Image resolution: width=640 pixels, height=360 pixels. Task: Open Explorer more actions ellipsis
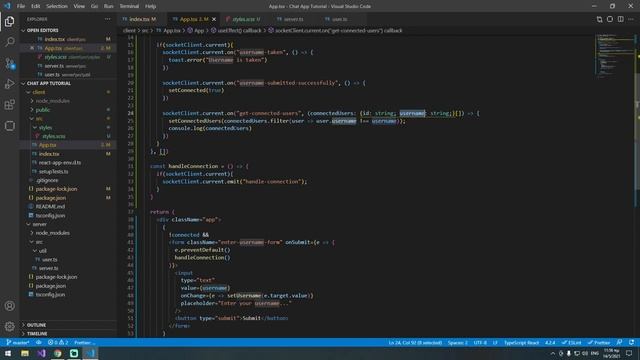point(107,19)
